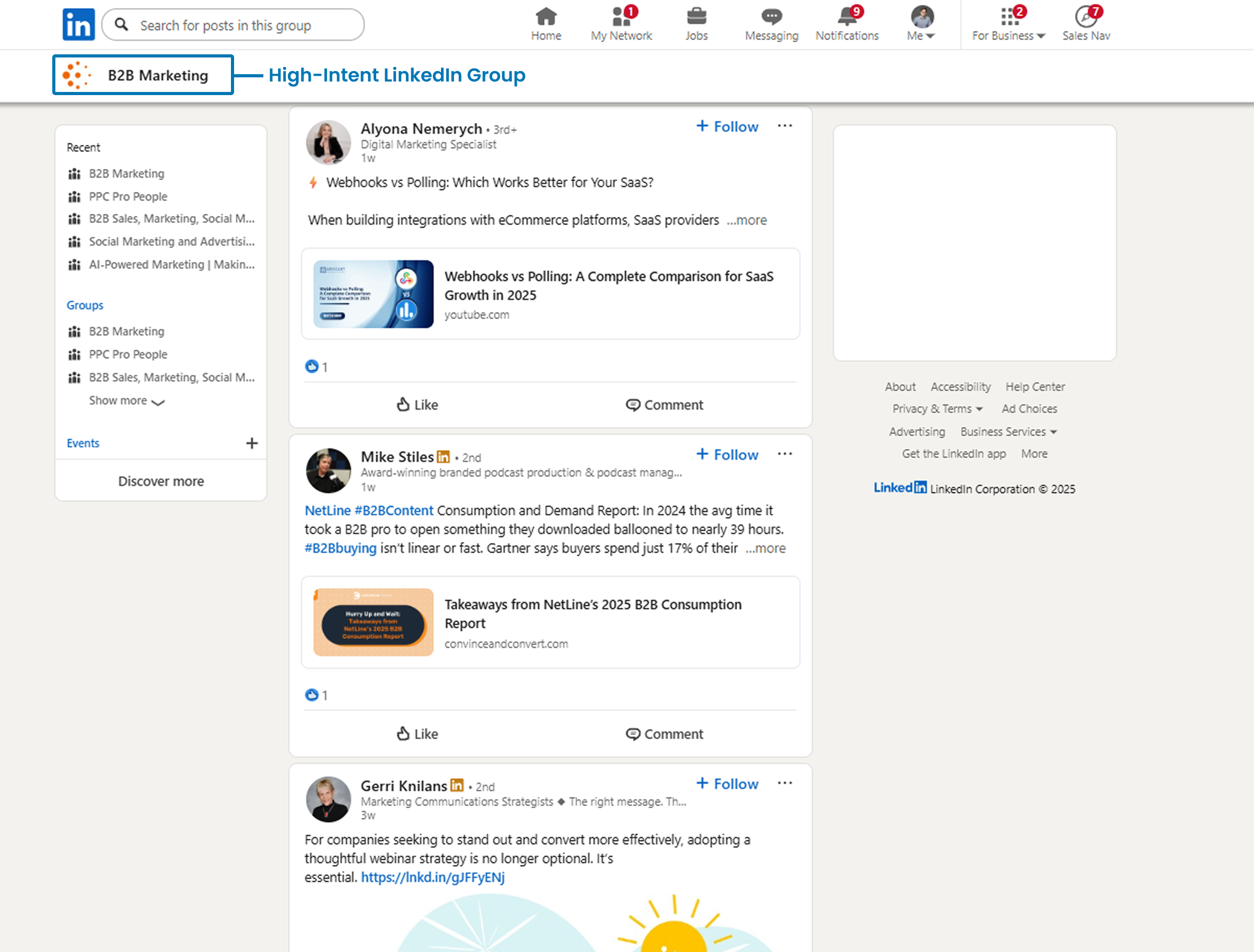The width and height of the screenshot is (1254, 952).
Task: Open Help Center footer link
Action: coord(1035,387)
